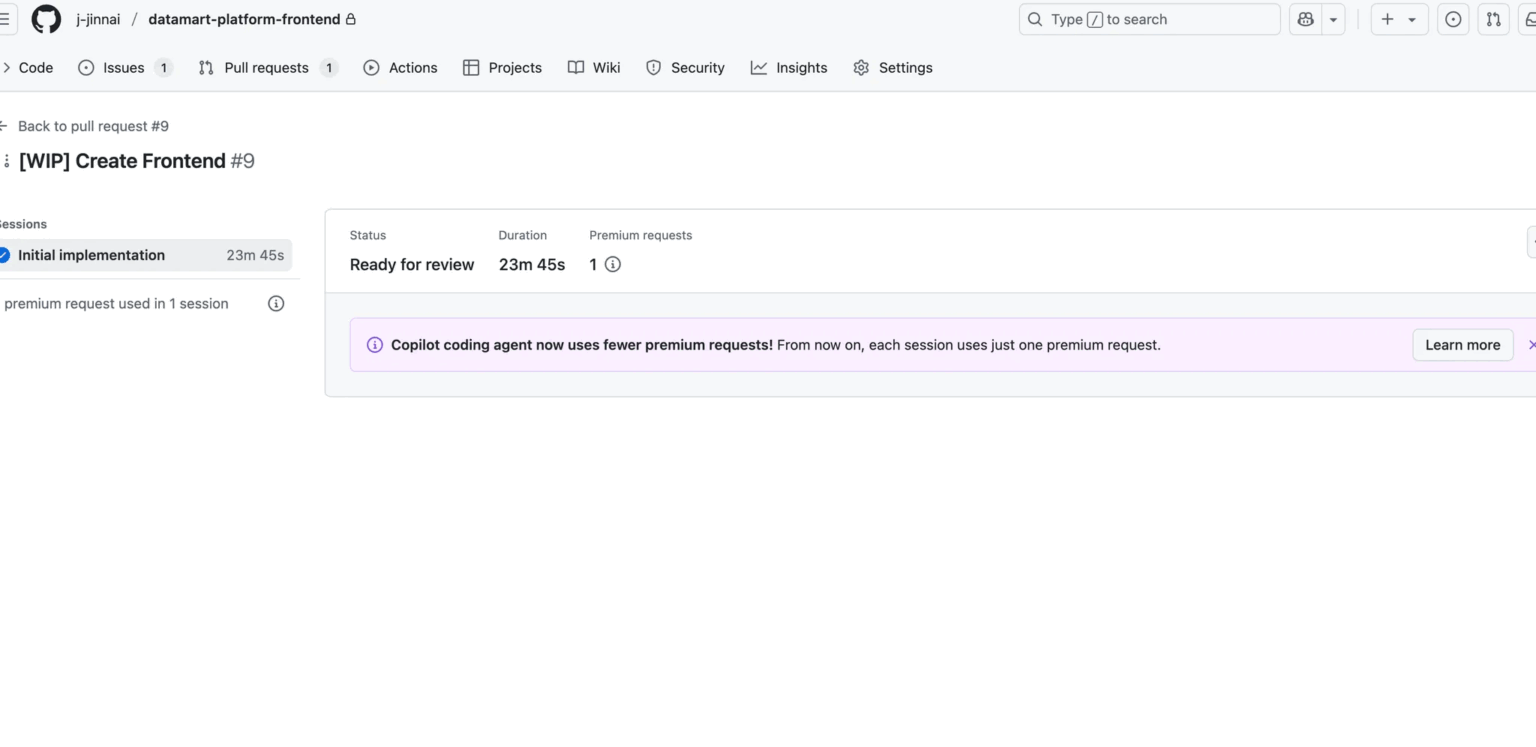Open the Settings gear icon

tap(860, 67)
